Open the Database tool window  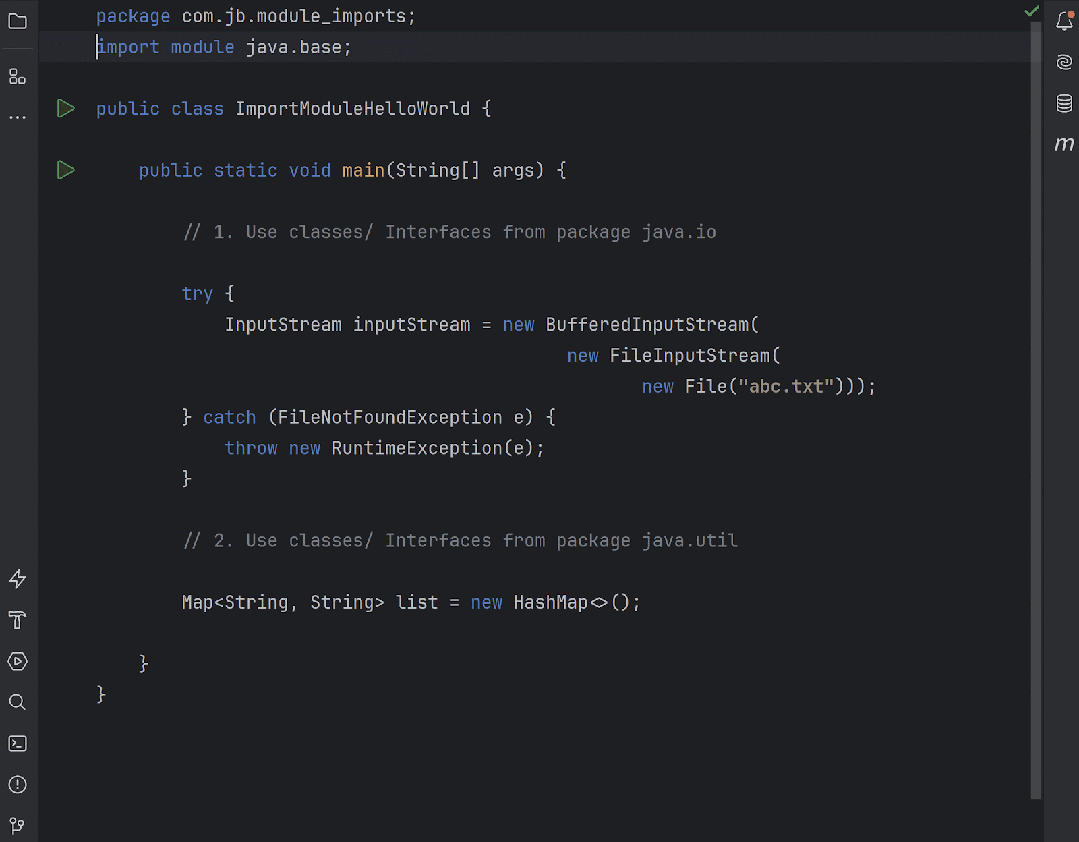click(1064, 103)
